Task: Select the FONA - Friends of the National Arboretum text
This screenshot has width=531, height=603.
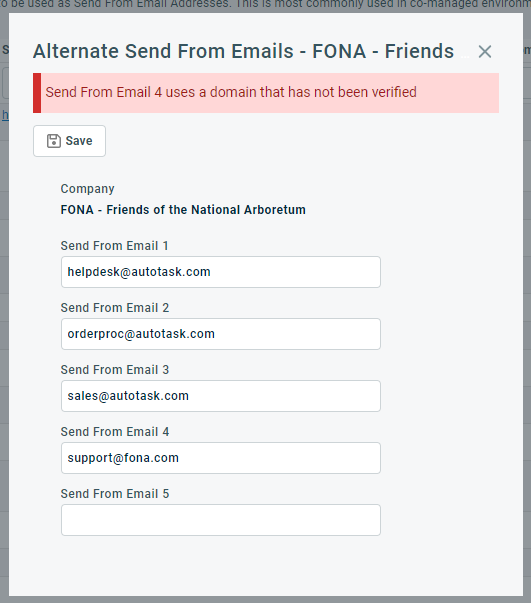Action: pos(183,210)
